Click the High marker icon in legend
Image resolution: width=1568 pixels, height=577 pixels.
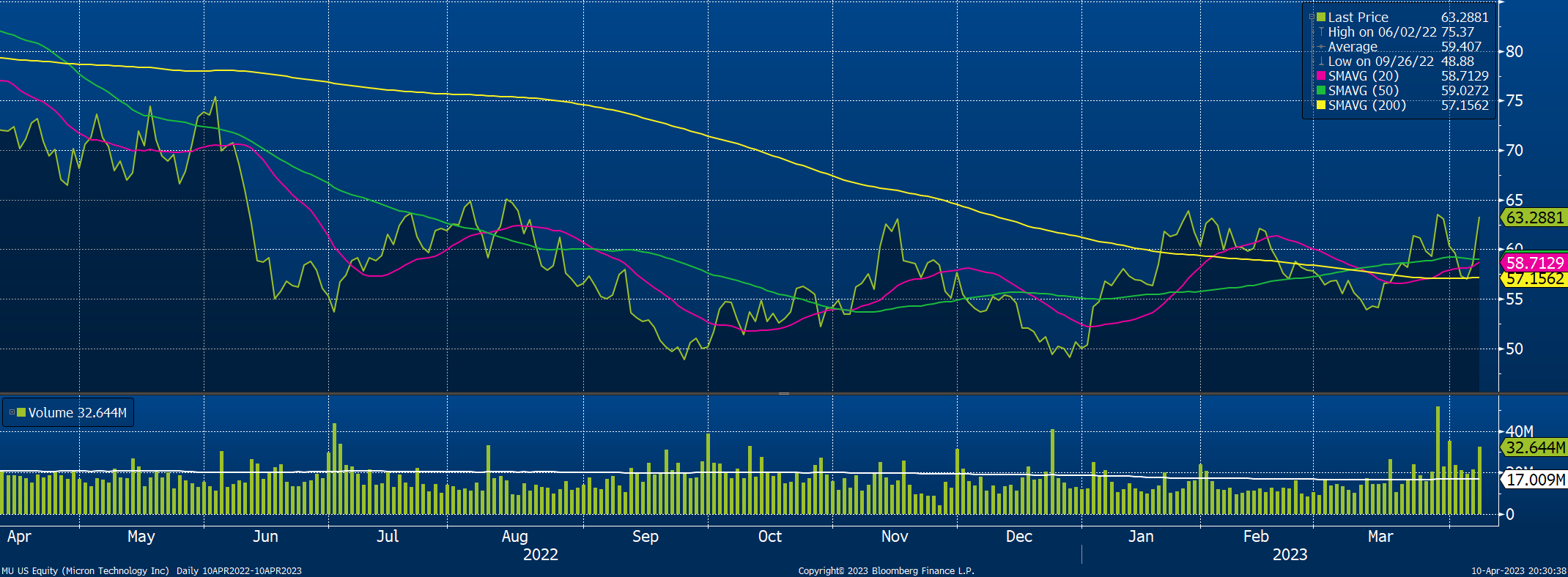click(1321, 32)
